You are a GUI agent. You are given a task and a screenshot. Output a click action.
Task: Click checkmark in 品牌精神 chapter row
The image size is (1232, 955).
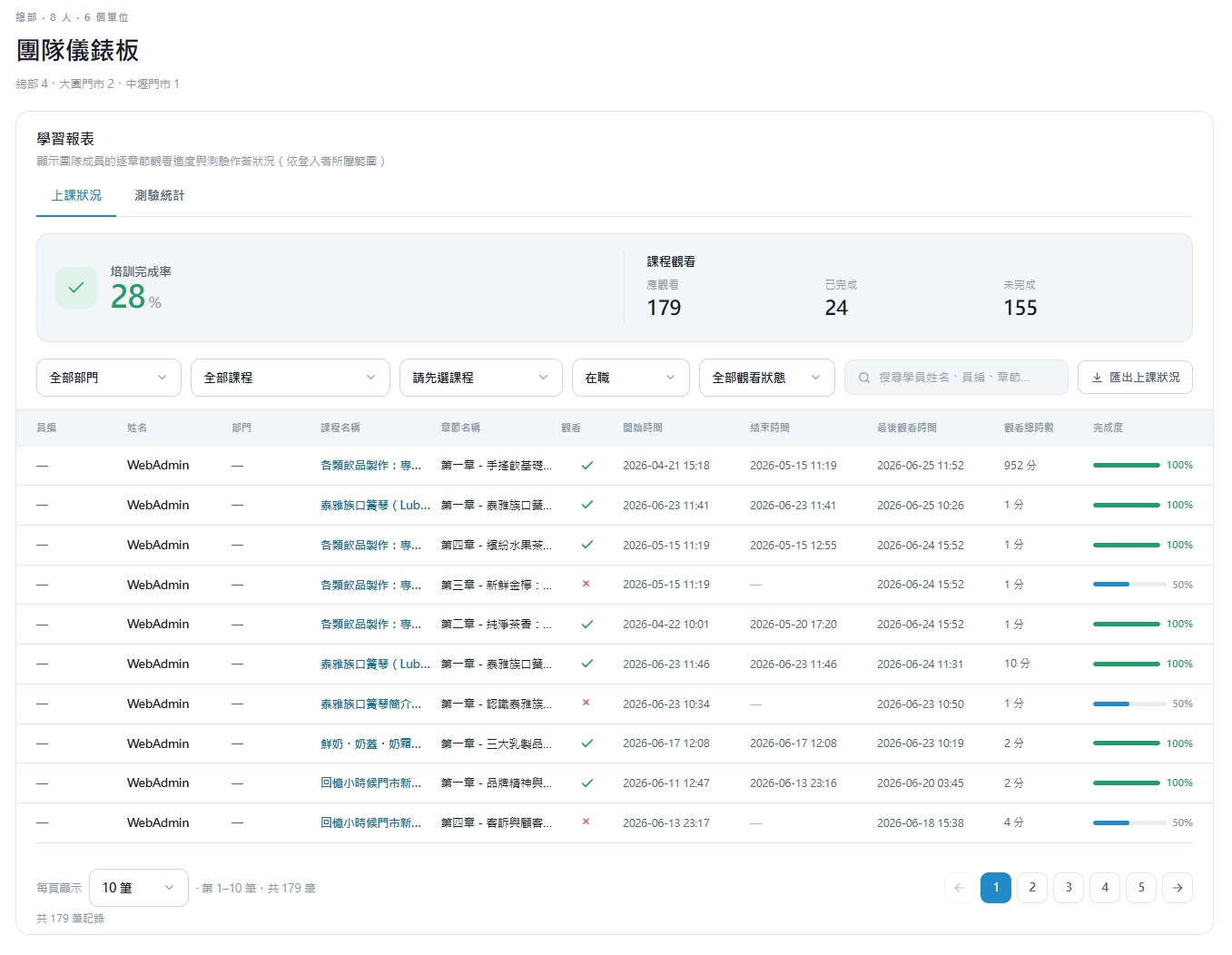pos(587,783)
